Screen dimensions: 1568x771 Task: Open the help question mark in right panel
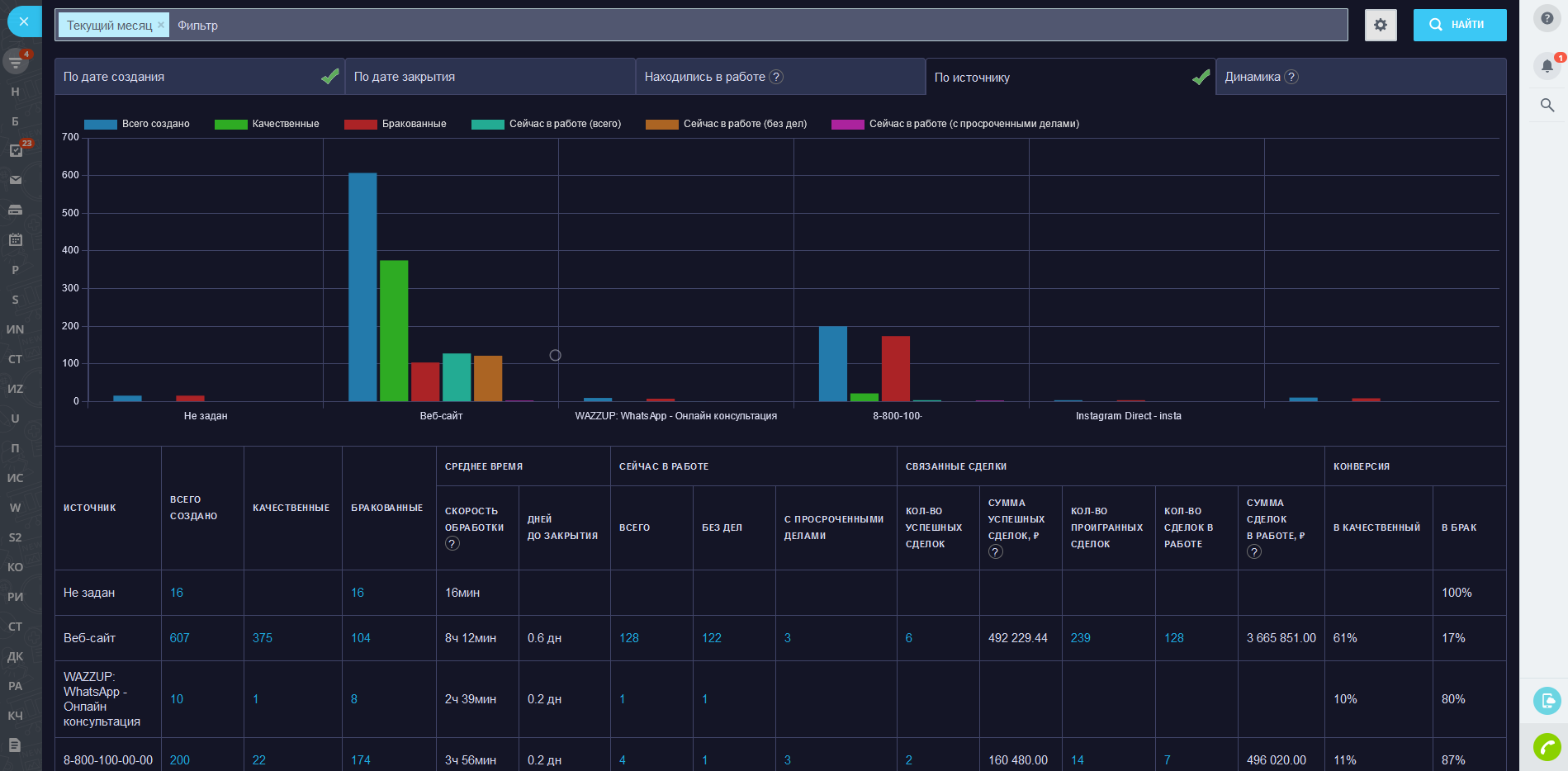[x=1547, y=18]
